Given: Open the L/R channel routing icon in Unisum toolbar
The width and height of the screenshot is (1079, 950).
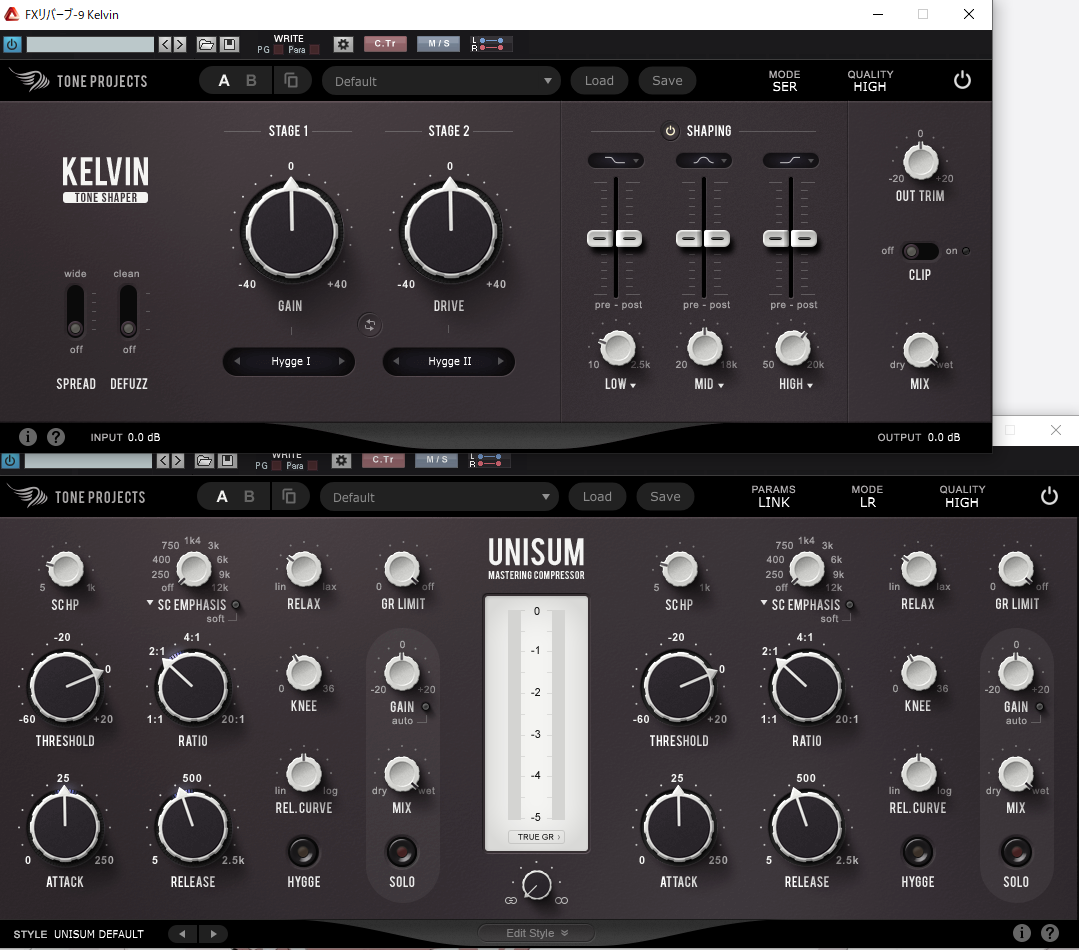Looking at the screenshot, I should [x=489, y=461].
